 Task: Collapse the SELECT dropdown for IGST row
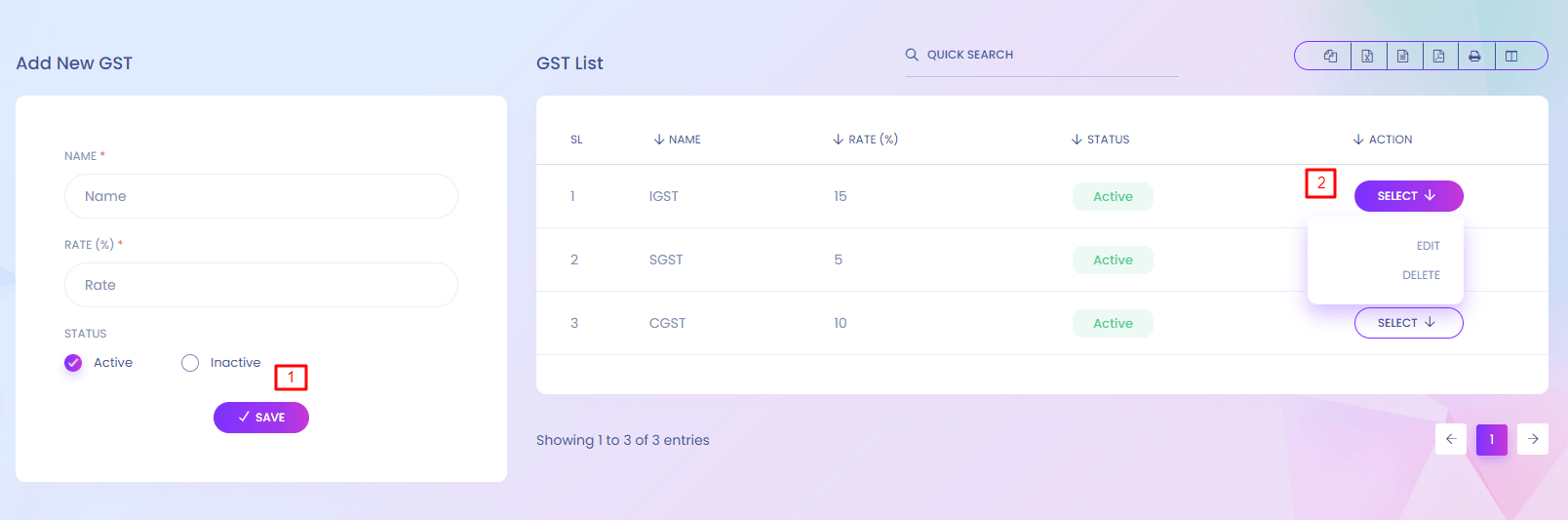[1408, 196]
